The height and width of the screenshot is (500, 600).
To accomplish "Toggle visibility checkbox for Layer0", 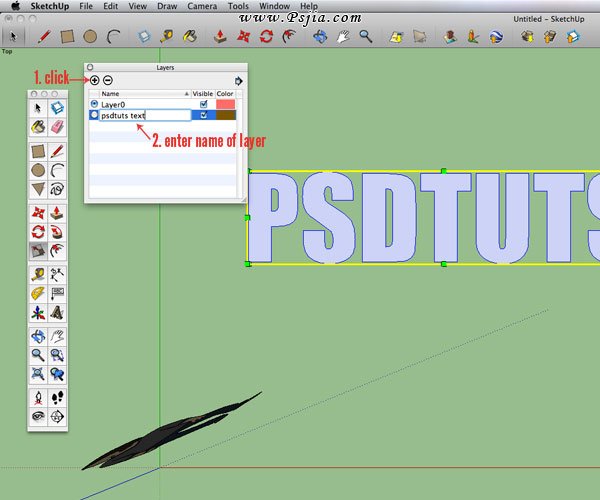I will [x=204, y=104].
